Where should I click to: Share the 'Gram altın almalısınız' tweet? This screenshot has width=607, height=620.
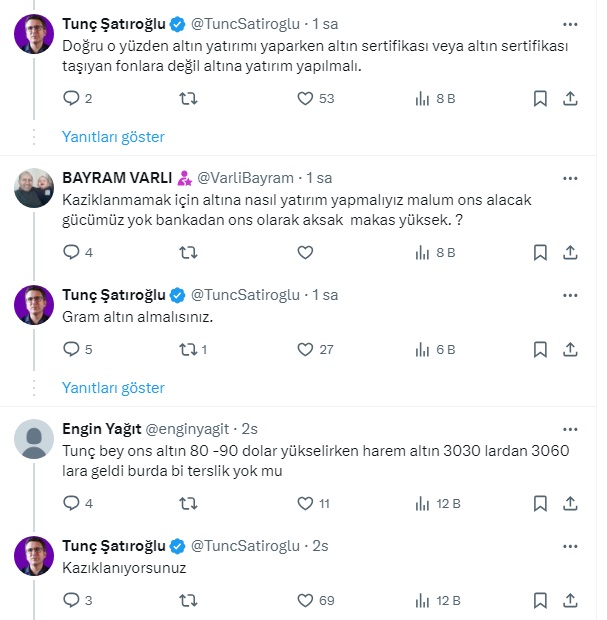pyautogui.click(x=570, y=350)
